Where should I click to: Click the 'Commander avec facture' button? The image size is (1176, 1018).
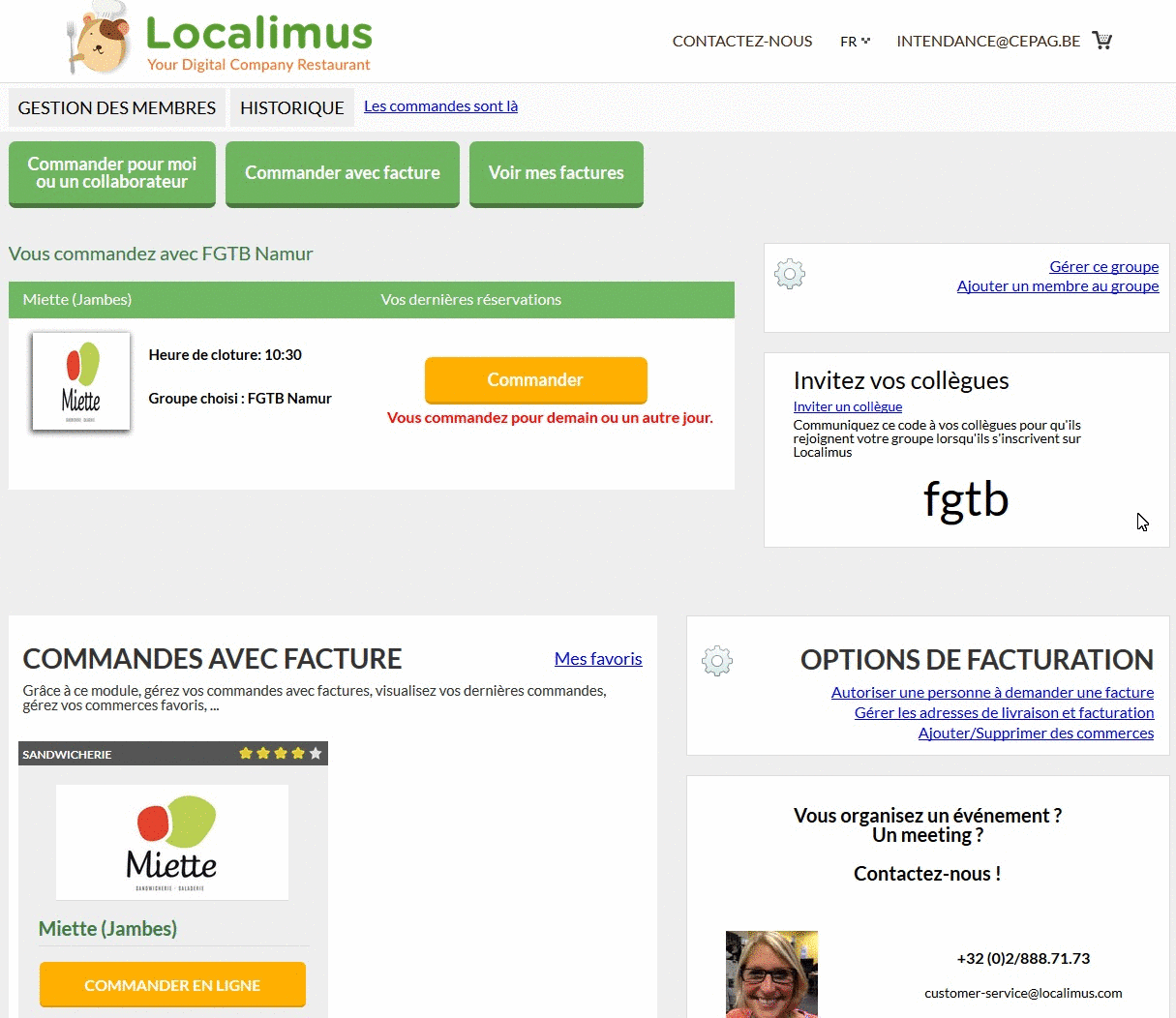point(343,173)
